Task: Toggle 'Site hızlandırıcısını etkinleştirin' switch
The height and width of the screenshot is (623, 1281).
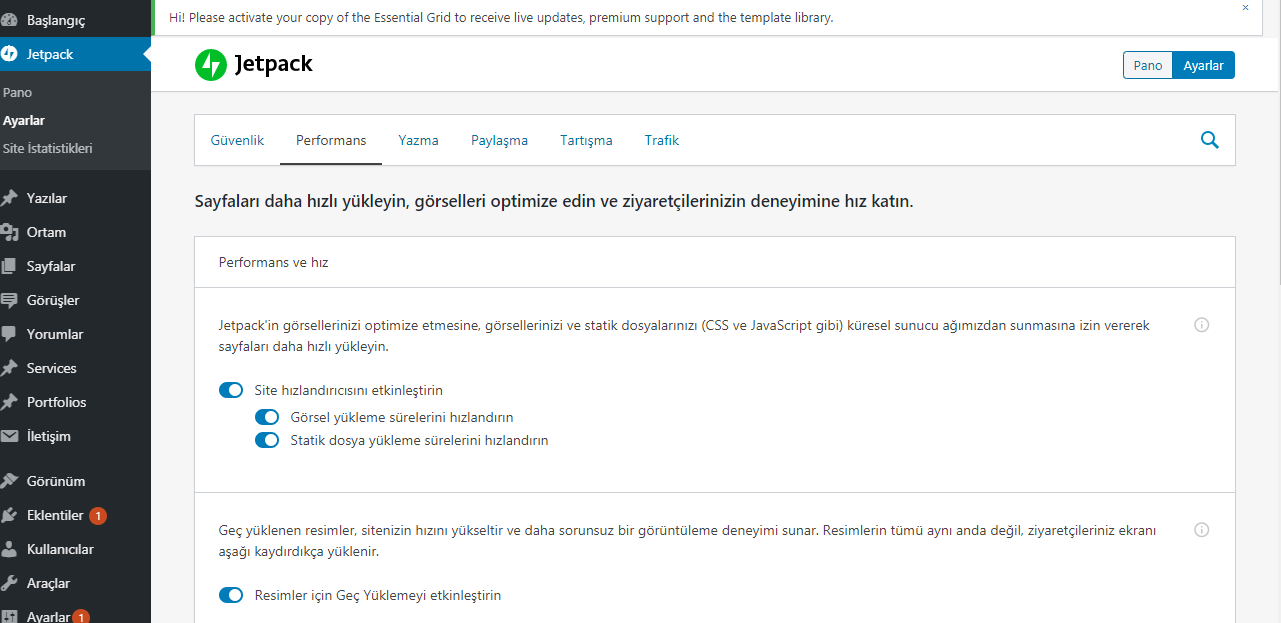Action: pos(231,390)
